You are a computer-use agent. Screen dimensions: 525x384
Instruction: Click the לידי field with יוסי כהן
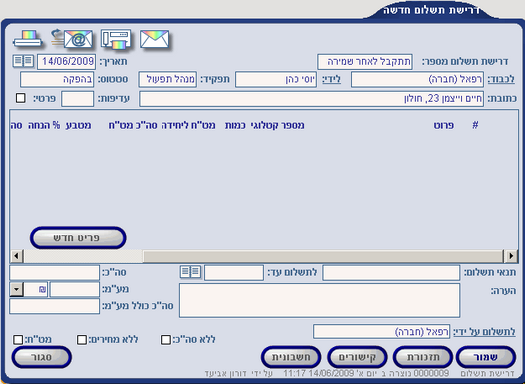(x=276, y=79)
